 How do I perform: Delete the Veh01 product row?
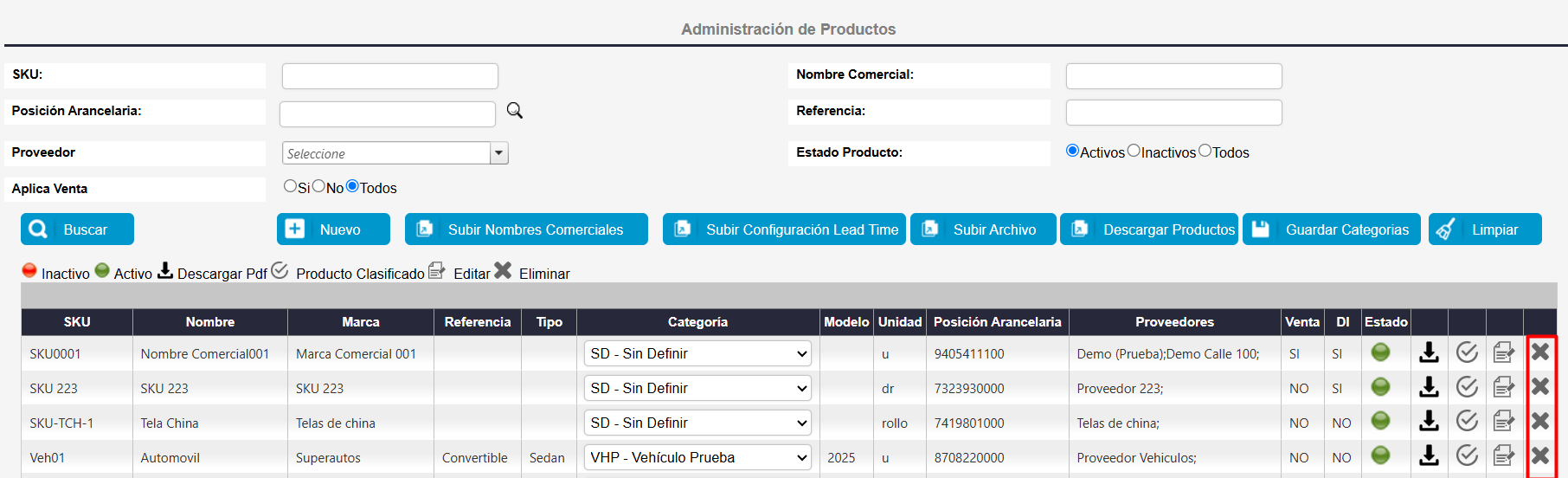pos(1540,455)
